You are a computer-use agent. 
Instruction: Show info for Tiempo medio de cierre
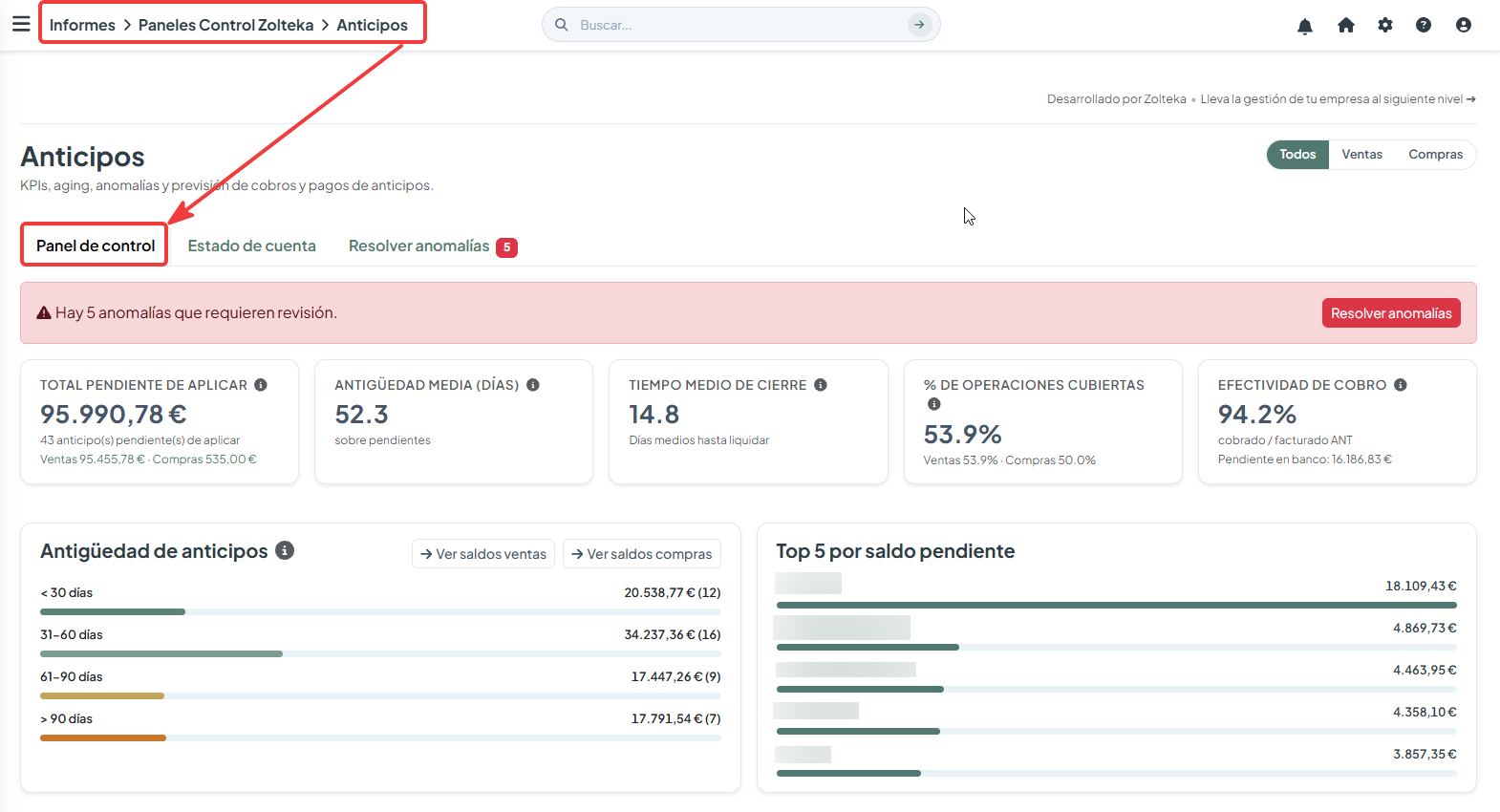pos(821,385)
